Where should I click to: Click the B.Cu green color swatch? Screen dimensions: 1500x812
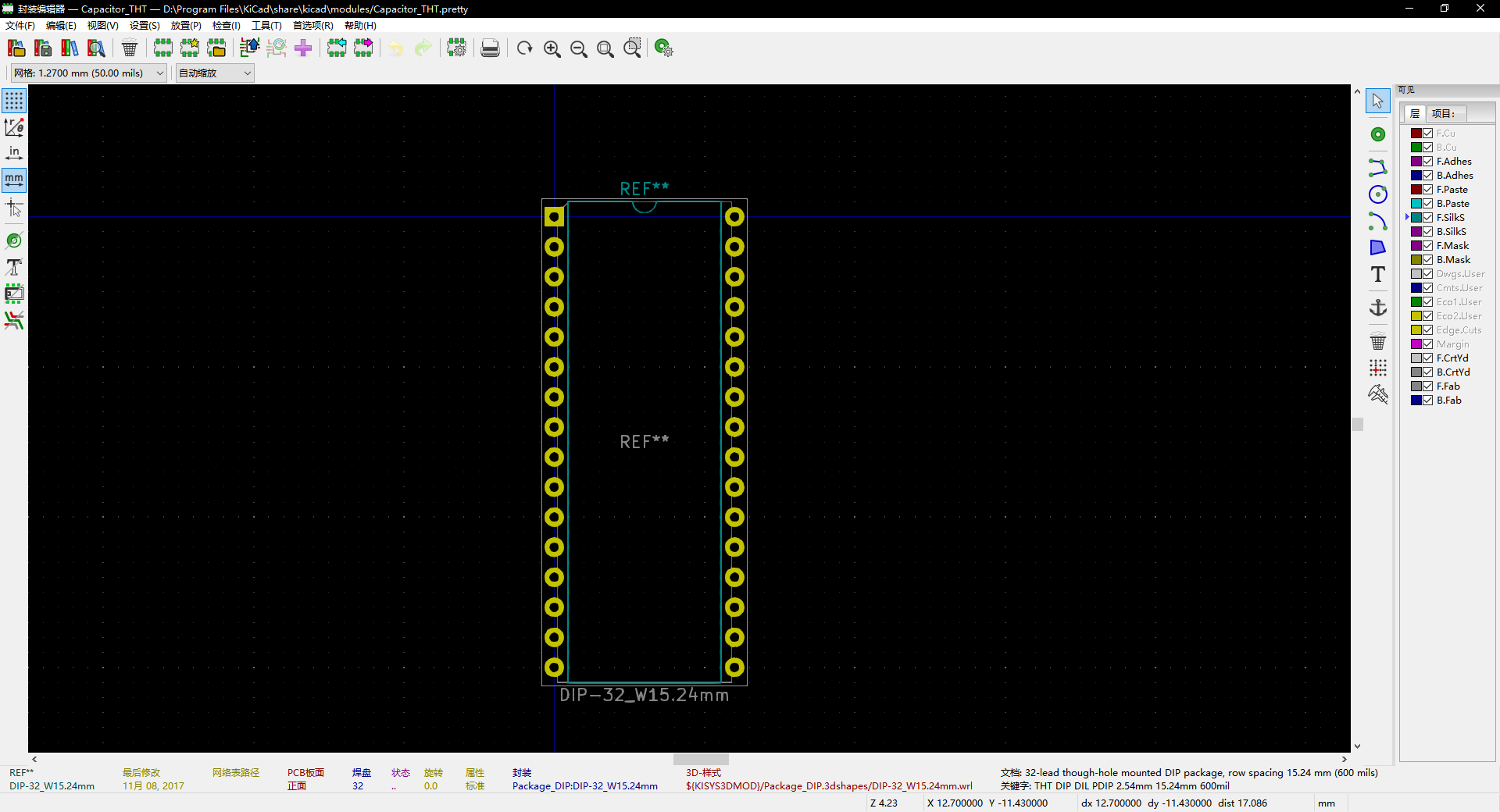pyautogui.click(x=1416, y=148)
